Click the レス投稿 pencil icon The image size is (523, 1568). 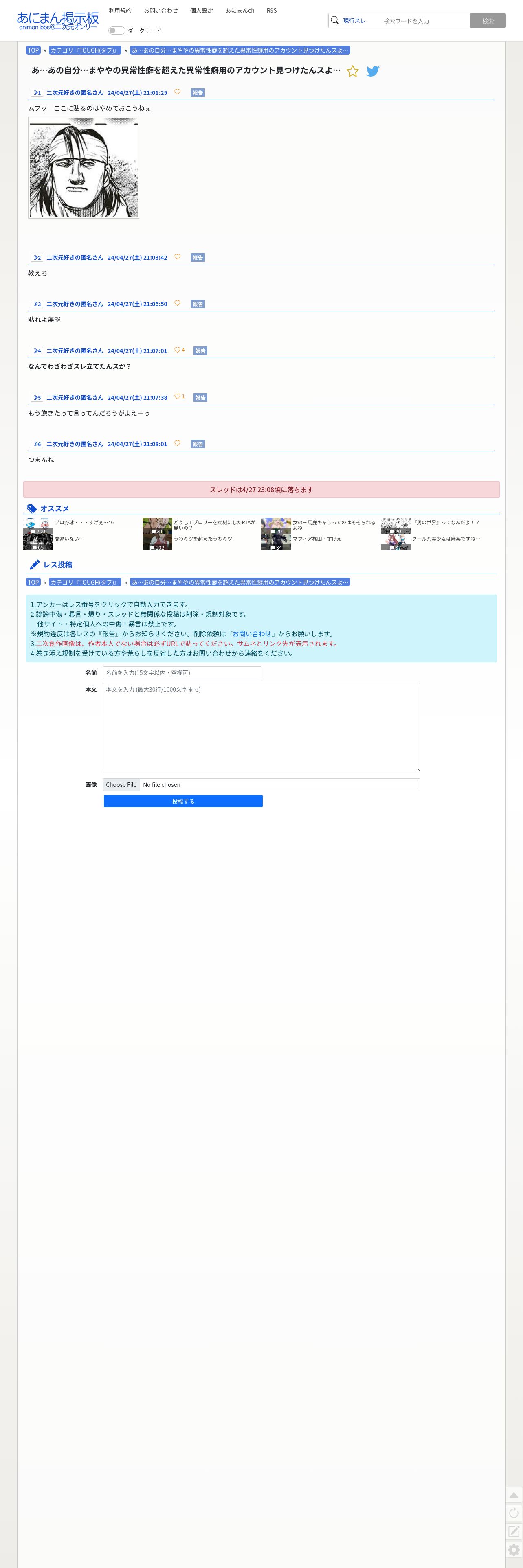pyautogui.click(x=35, y=565)
